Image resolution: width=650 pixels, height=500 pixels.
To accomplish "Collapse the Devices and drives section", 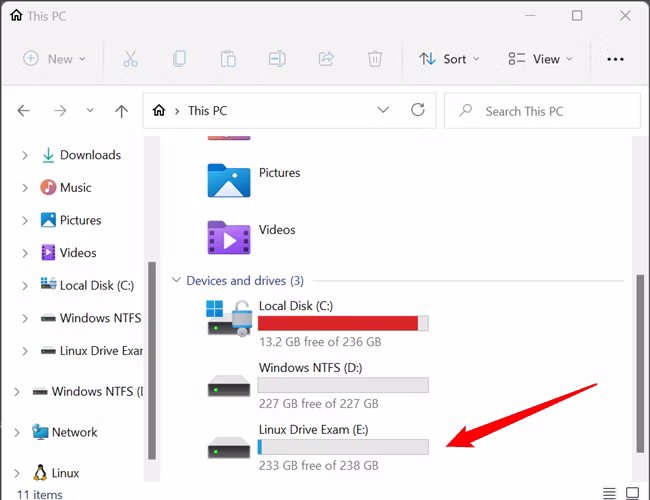I will 176,280.
